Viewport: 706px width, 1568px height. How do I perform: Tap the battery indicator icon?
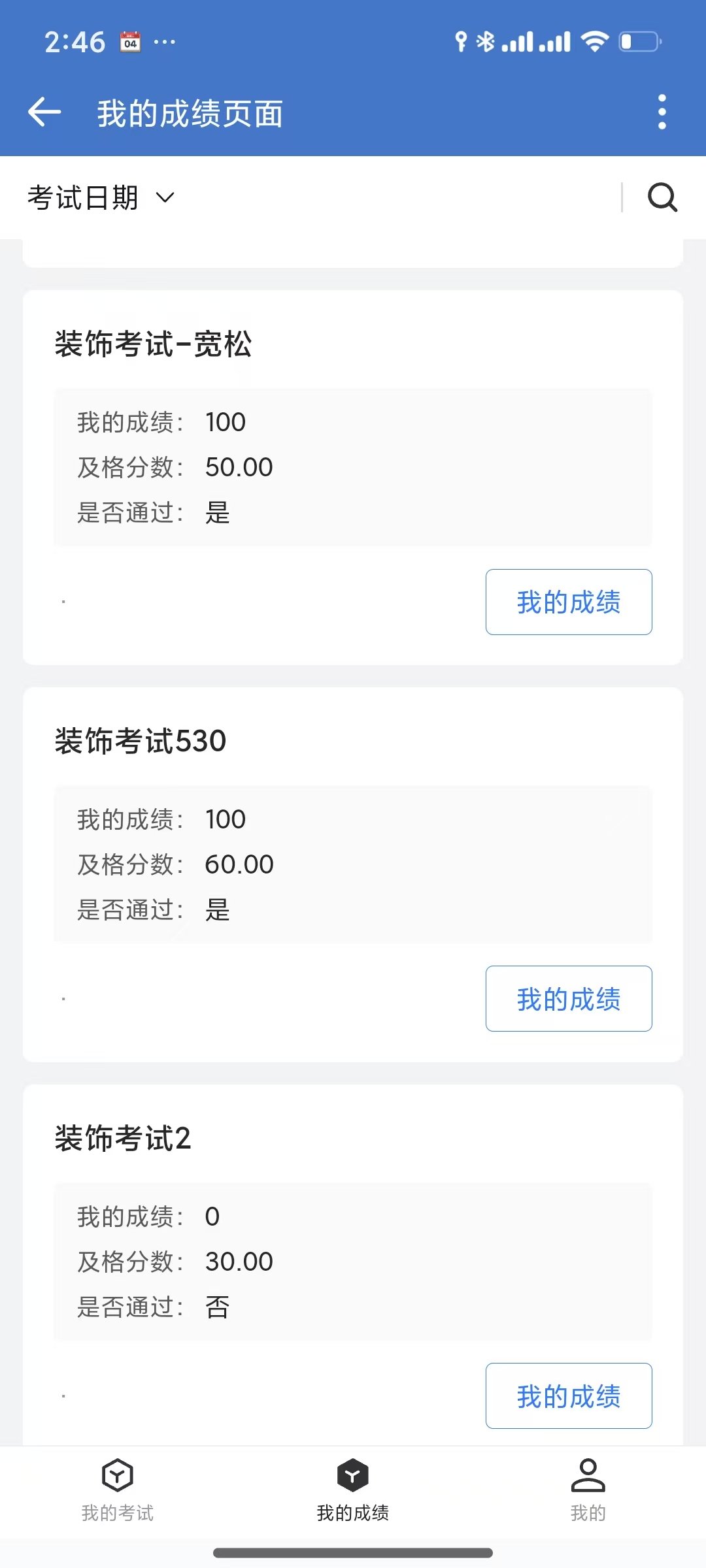[640, 42]
